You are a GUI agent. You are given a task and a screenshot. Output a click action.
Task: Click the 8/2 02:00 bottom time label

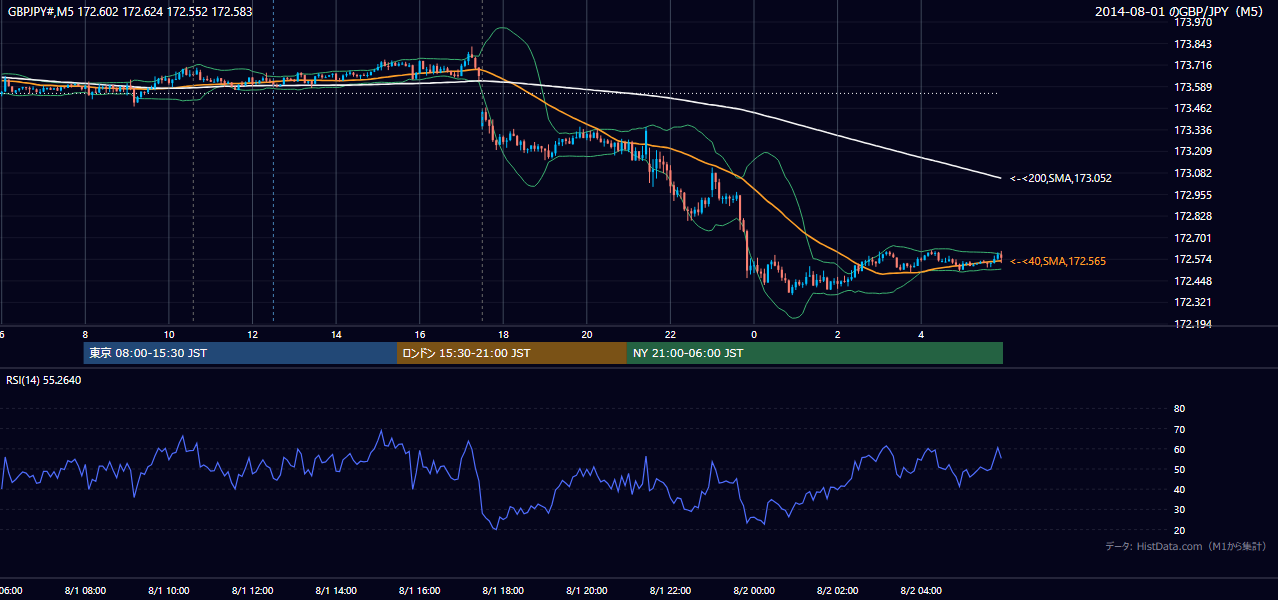[x=838, y=591]
